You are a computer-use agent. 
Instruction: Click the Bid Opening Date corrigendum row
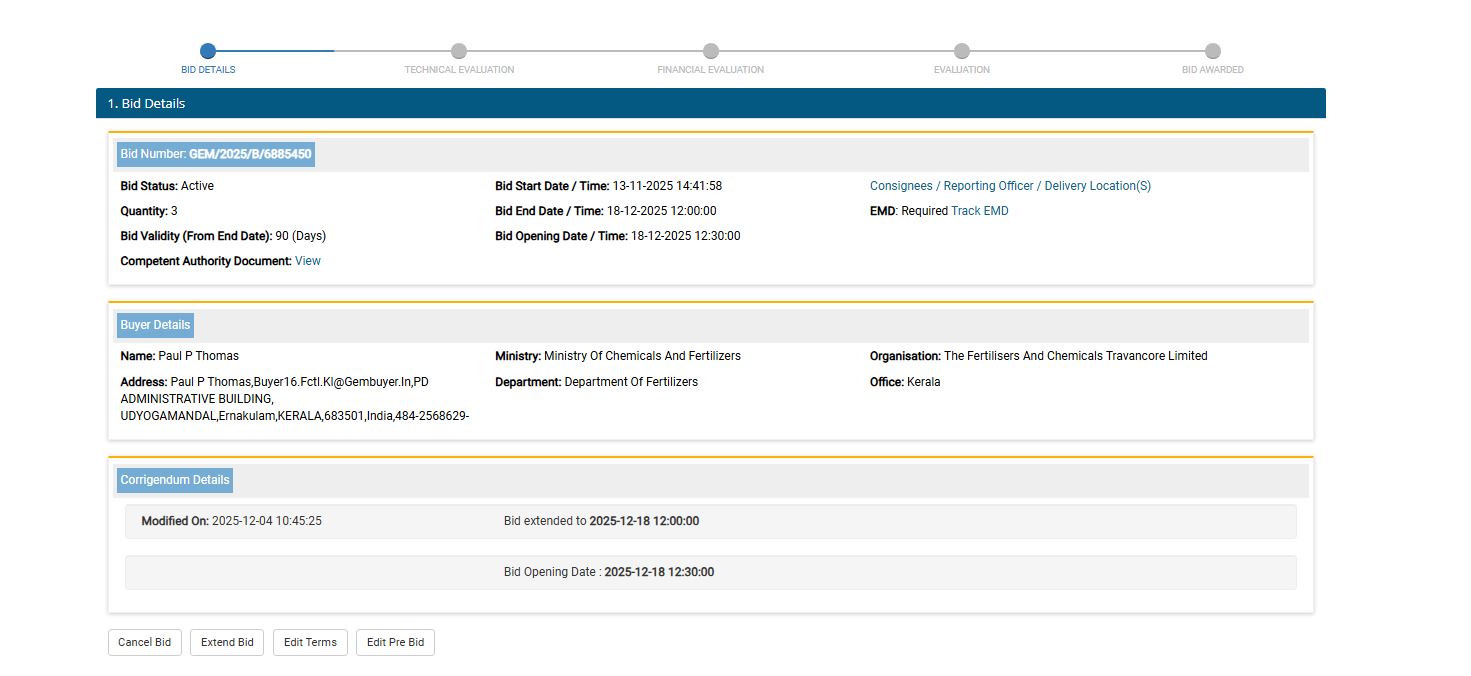[x=710, y=572]
